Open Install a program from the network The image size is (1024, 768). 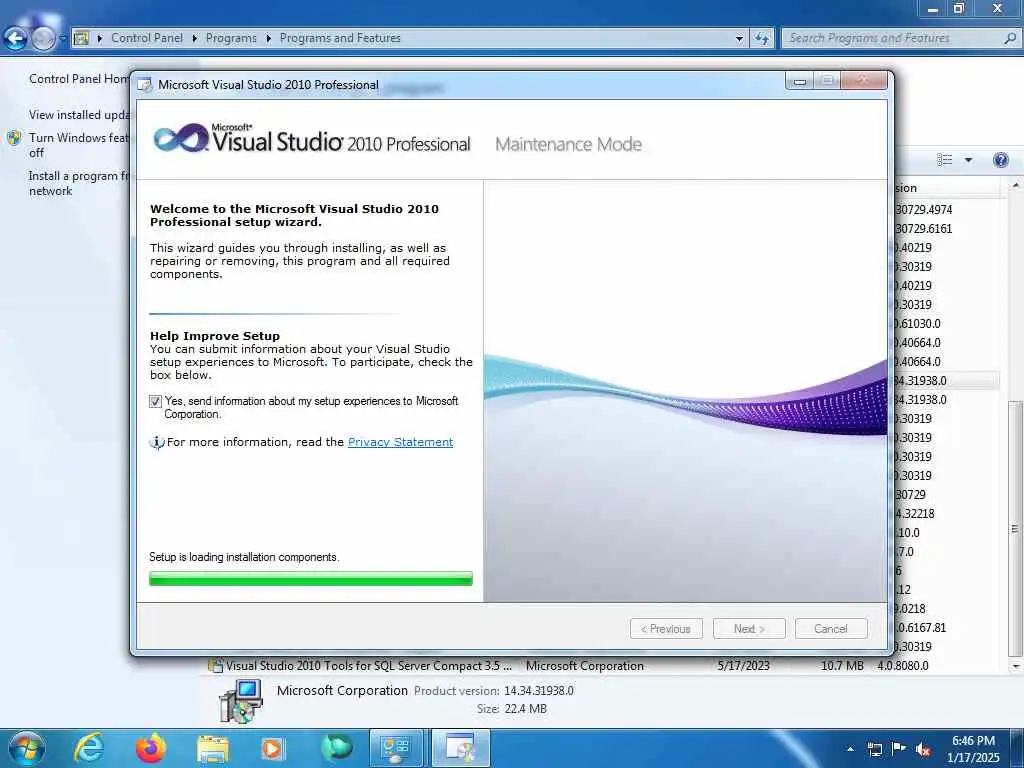(79, 184)
